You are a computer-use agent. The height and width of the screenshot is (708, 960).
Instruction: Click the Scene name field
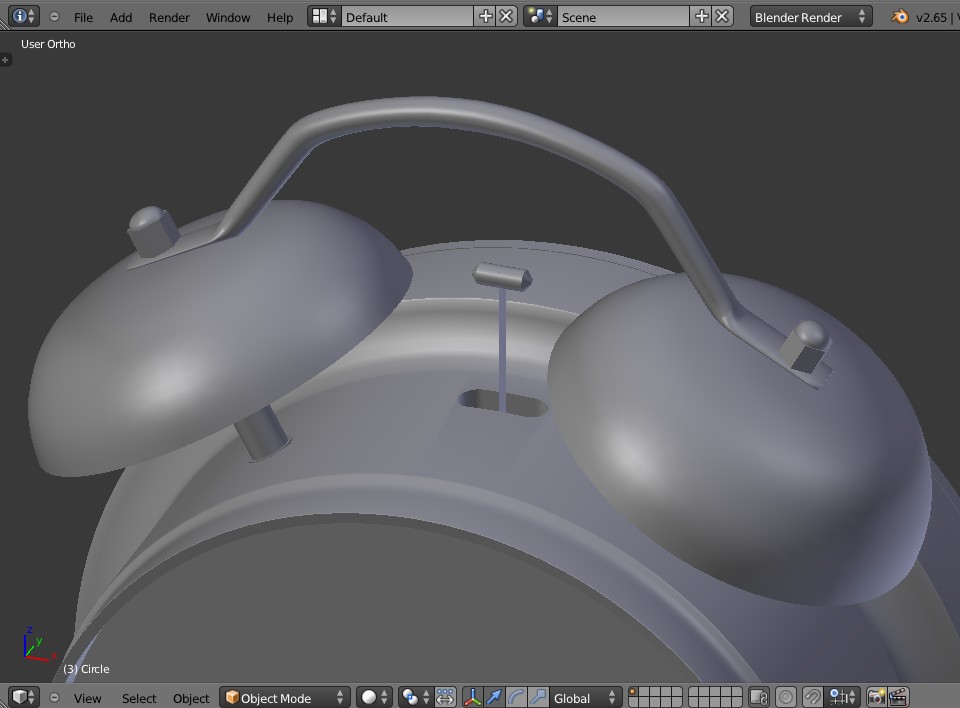coord(622,17)
